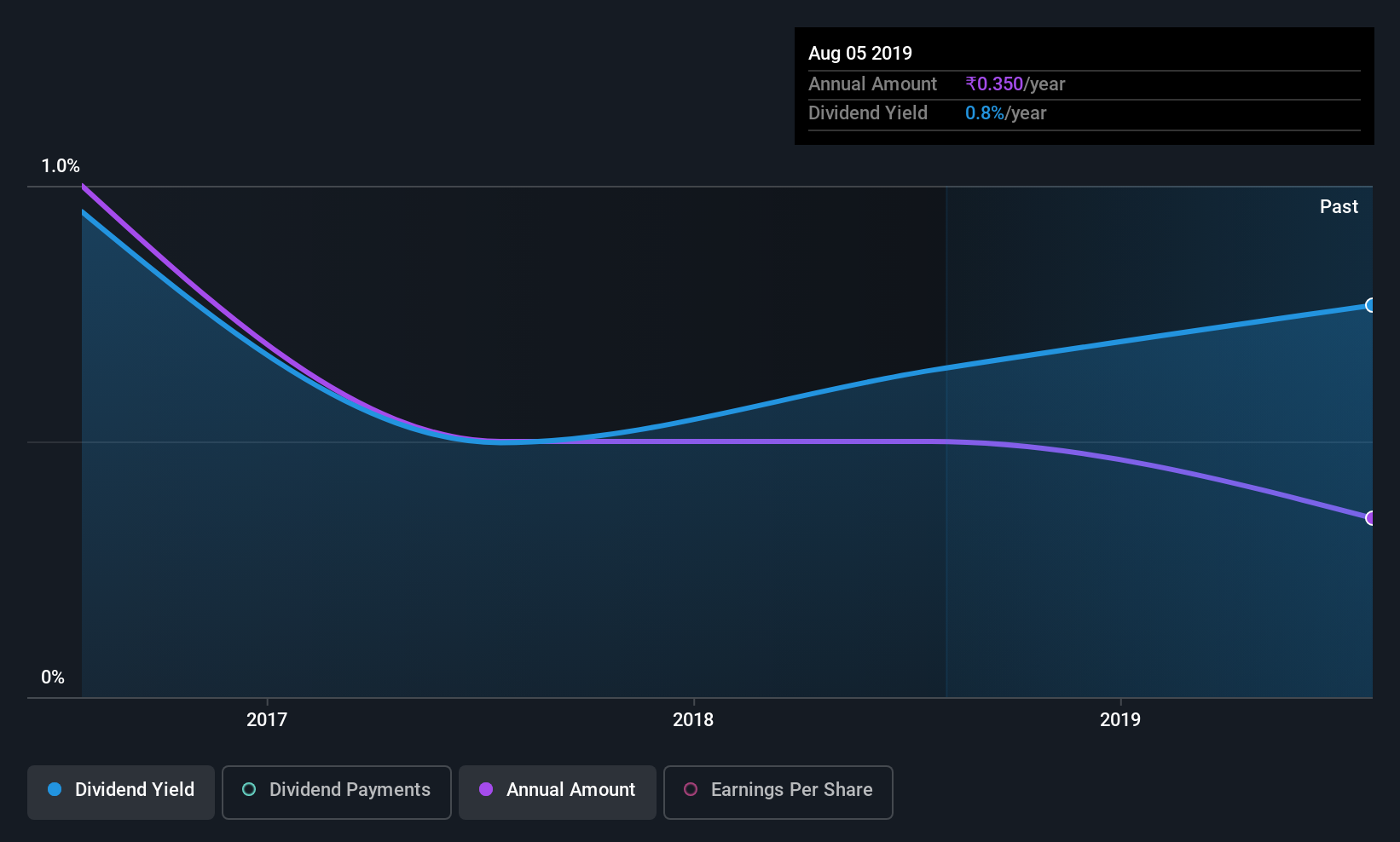
Task: Click the 2019 axis label
Action: point(1120,720)
